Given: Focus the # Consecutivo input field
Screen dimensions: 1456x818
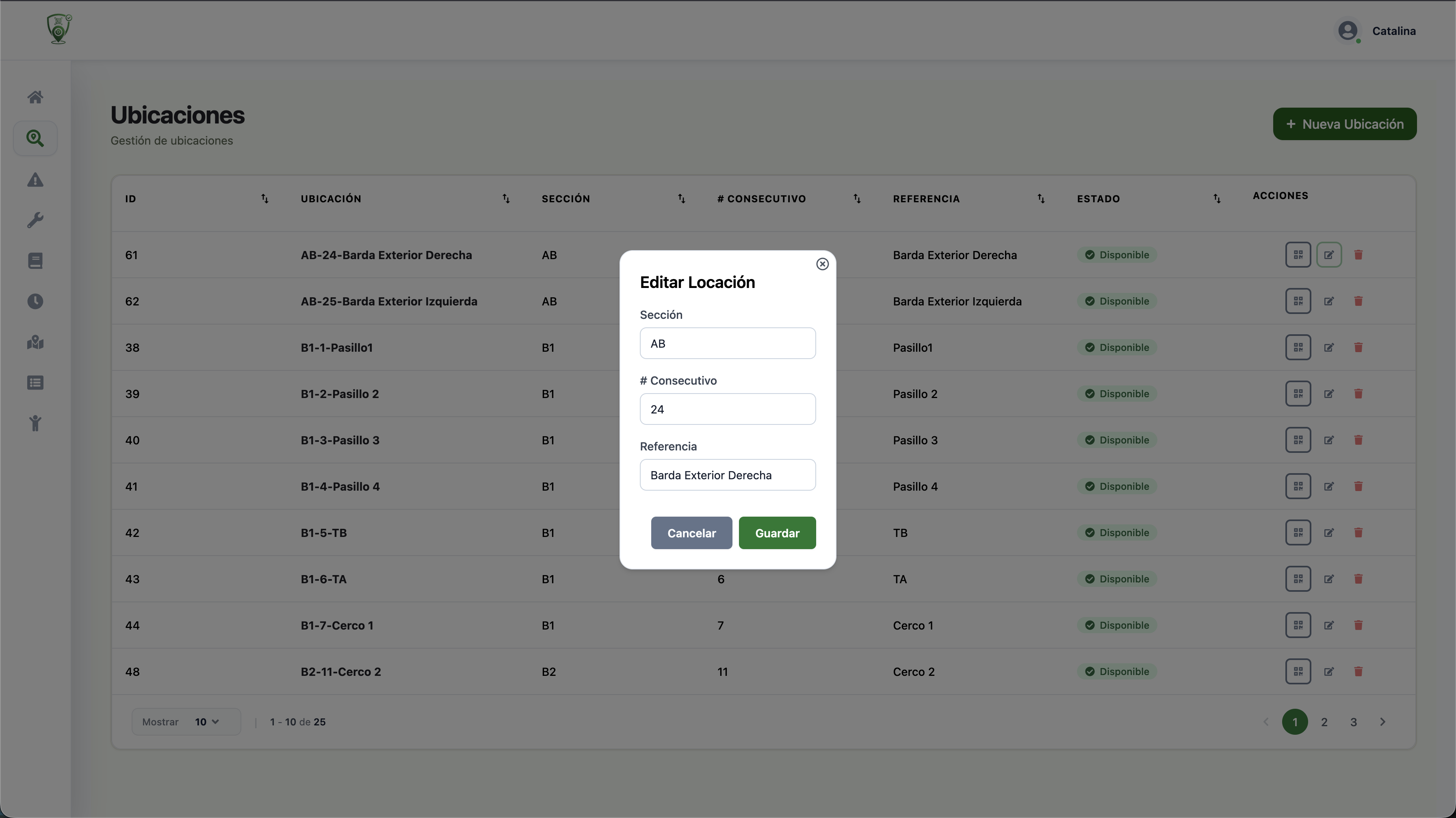Looking at the screenshot, I should (728, 409).
